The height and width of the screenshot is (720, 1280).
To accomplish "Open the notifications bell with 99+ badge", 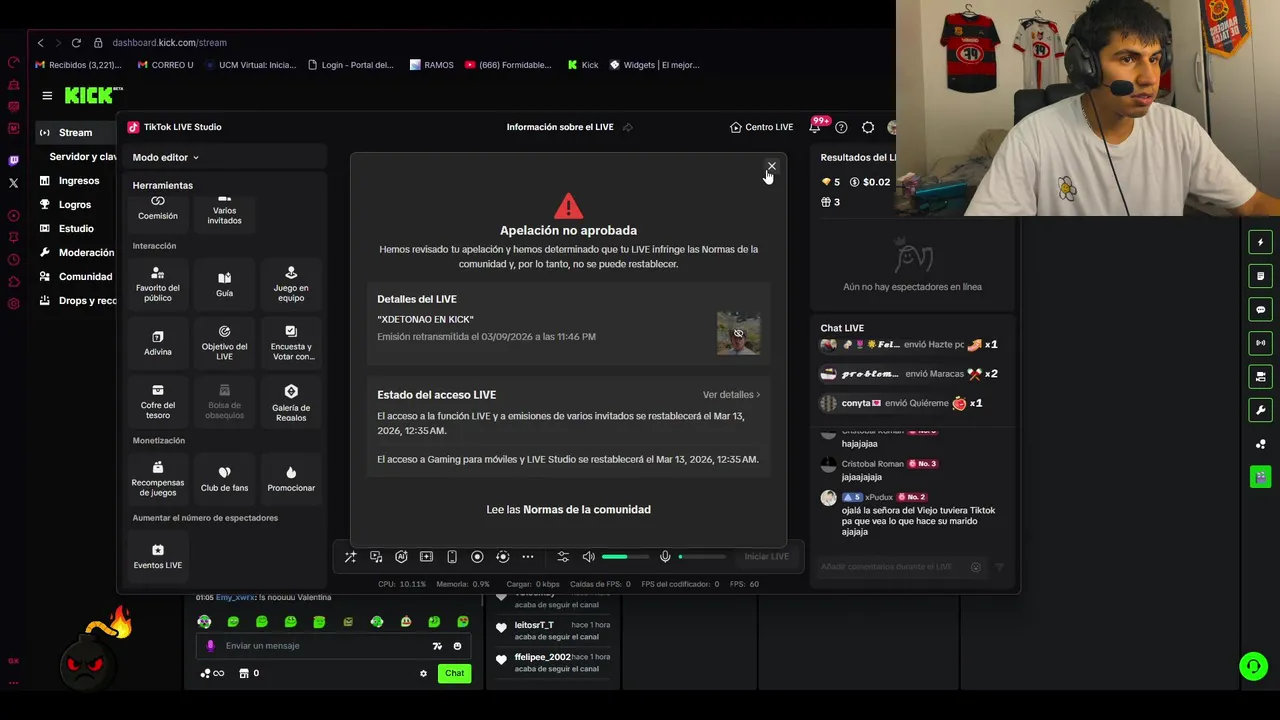I will 815,127.
